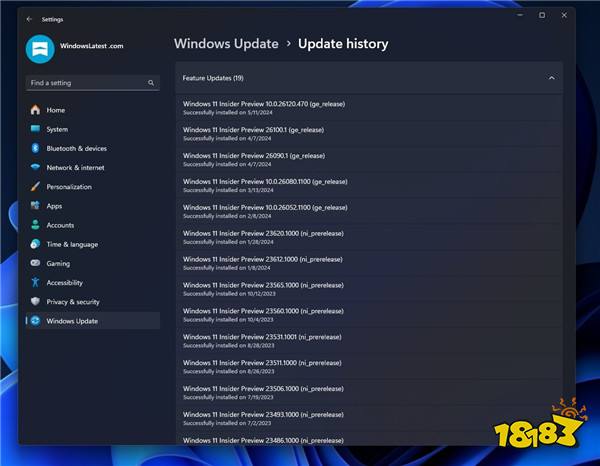Select Insider Preview 23565.1000 entry
The height and width of the screenshot is (466, 600).
coord(369,289)
